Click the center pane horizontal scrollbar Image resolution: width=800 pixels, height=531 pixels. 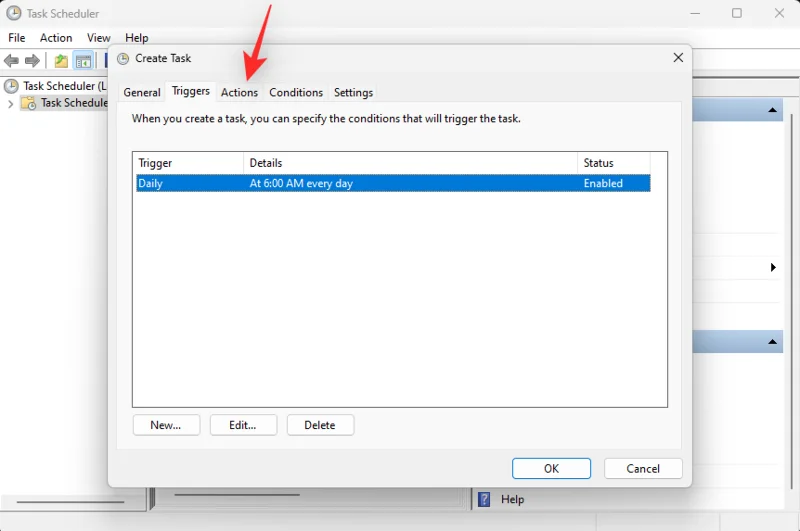pos(237,495)
